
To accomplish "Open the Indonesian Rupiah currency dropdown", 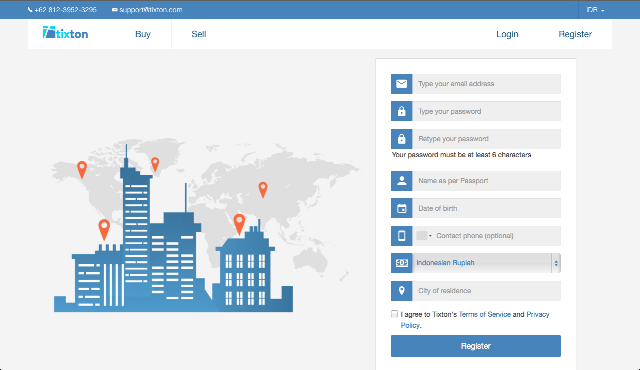I will [x=486, y=263].
